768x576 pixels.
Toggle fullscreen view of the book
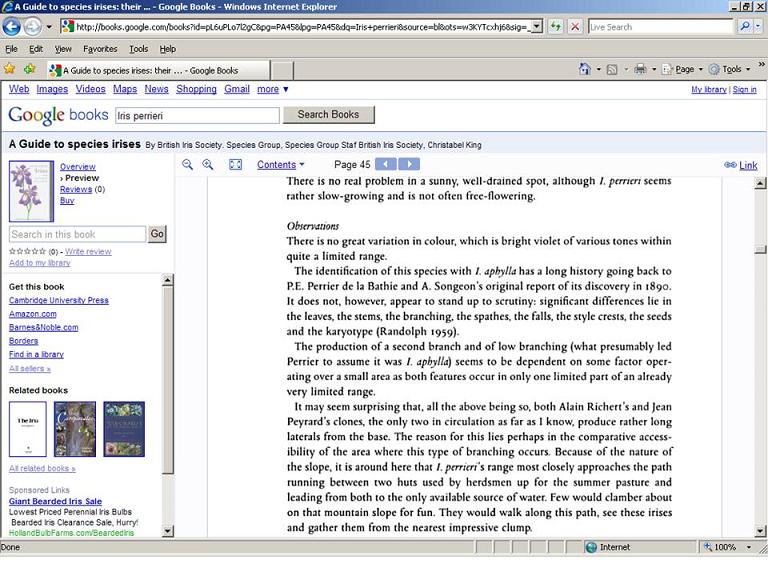(236, 165)
